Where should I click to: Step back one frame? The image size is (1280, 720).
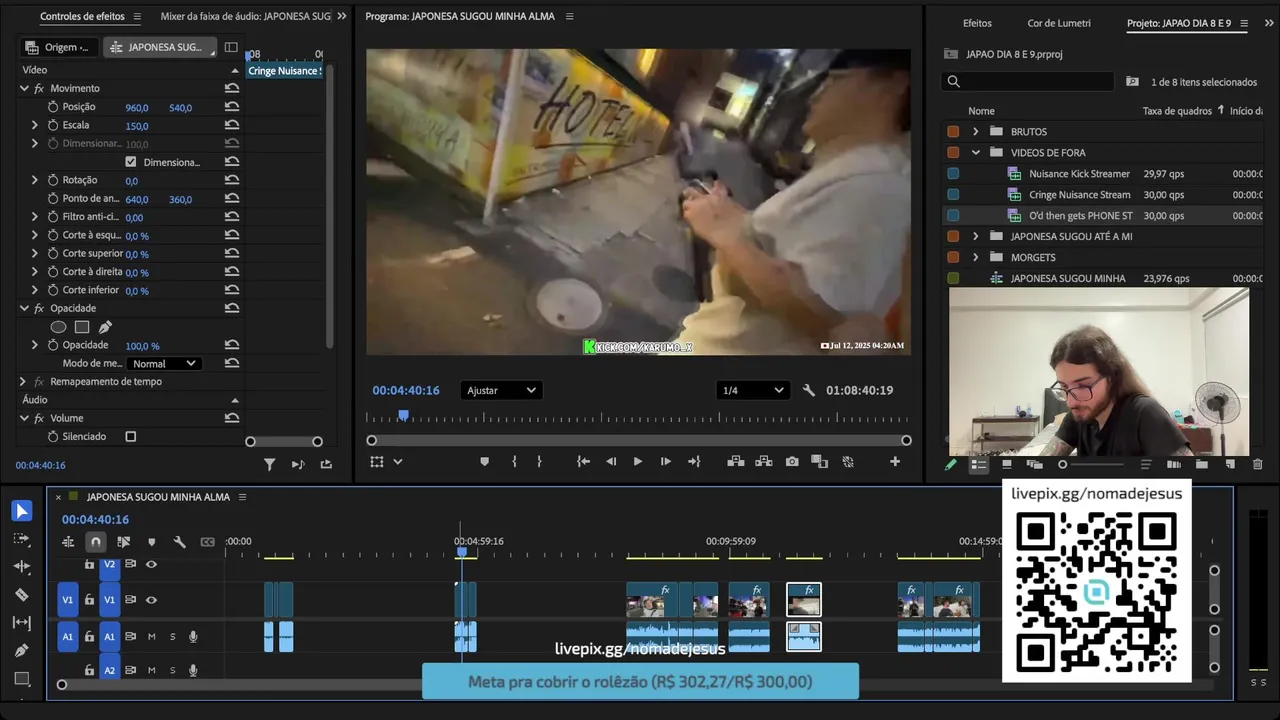[611, 462]
